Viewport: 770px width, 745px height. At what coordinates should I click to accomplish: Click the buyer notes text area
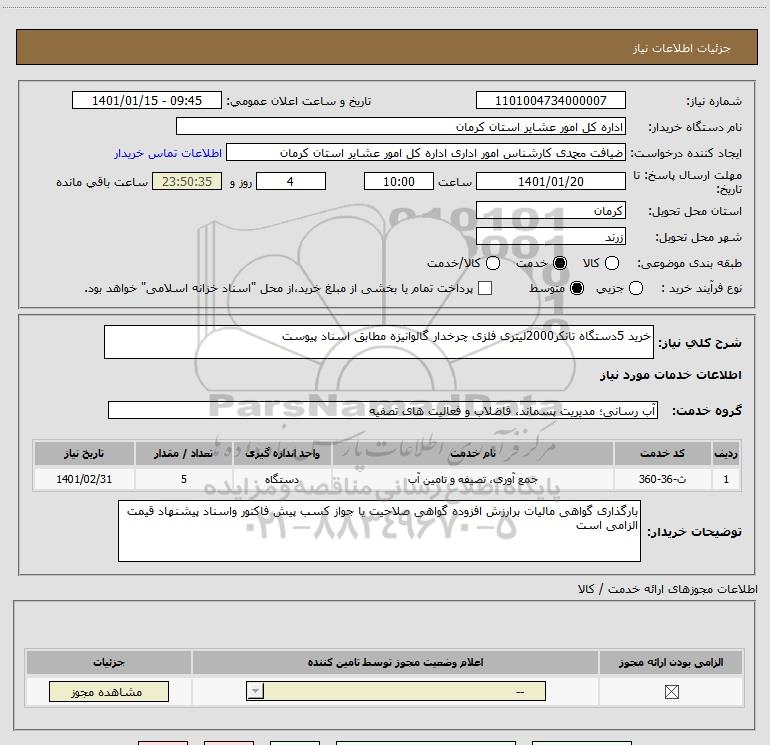379,531
